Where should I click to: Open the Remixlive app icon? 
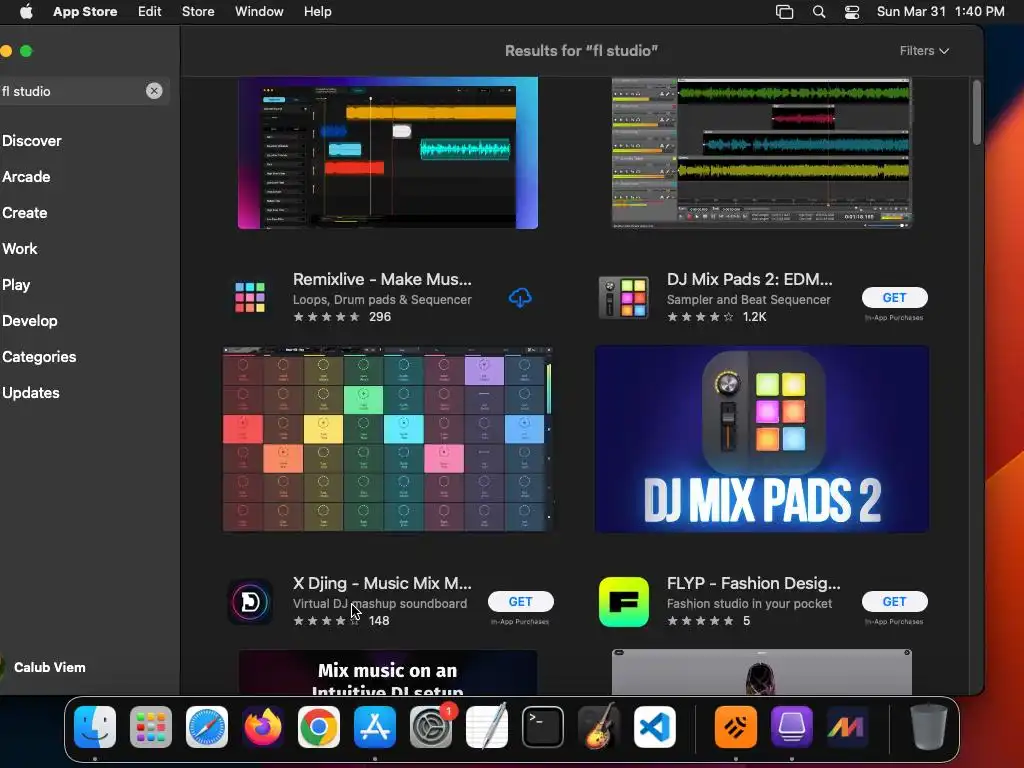click(x=250, y=297)
